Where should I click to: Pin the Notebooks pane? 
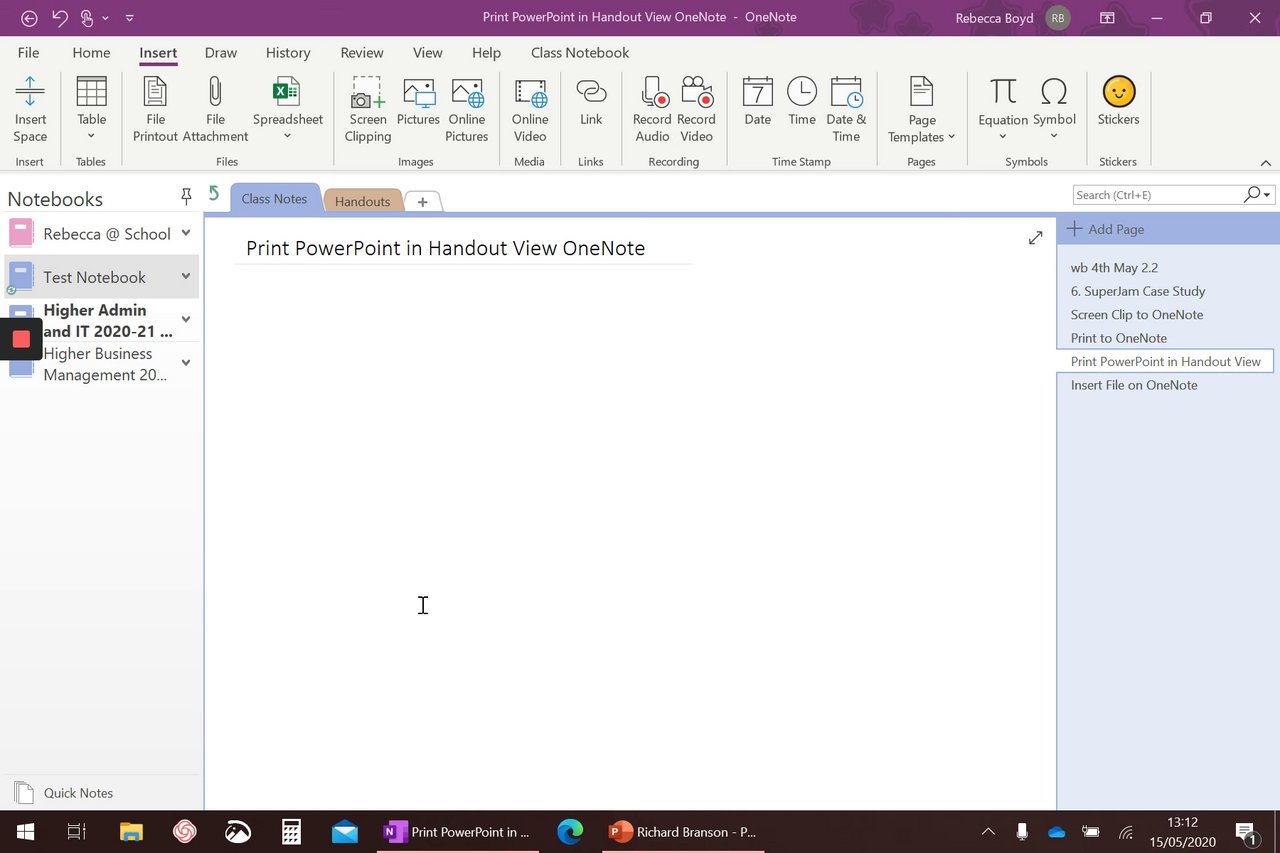point(185,197)
